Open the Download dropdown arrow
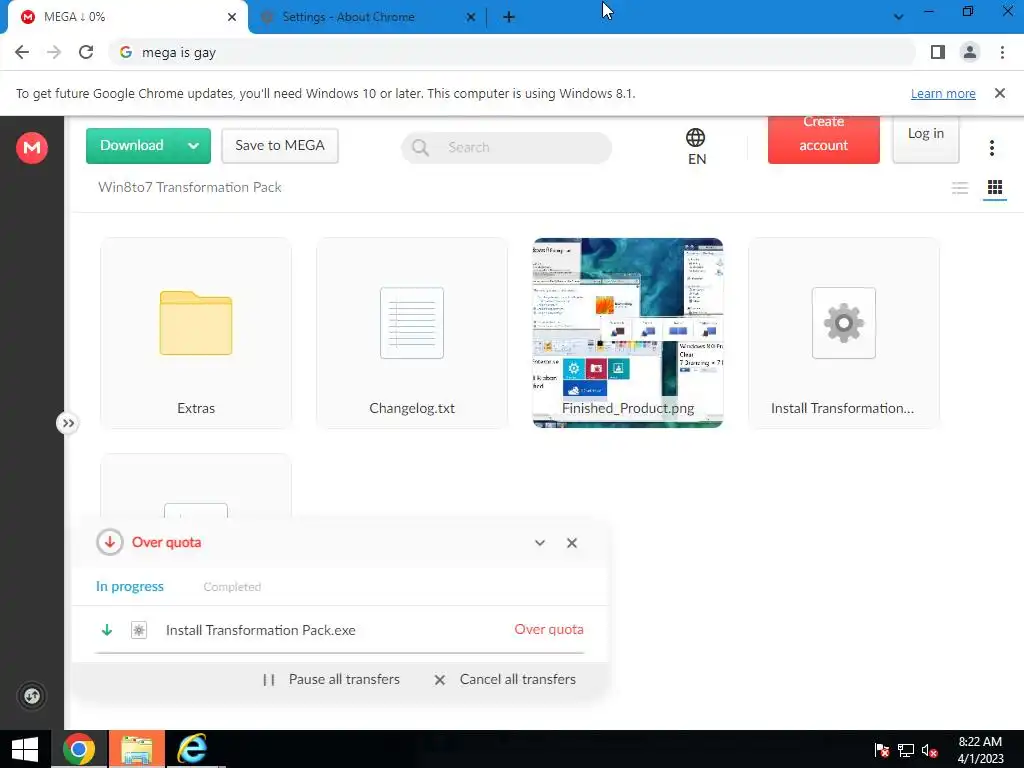The image size is (1024, 768). pyautogui.click(x=193, y=146)
